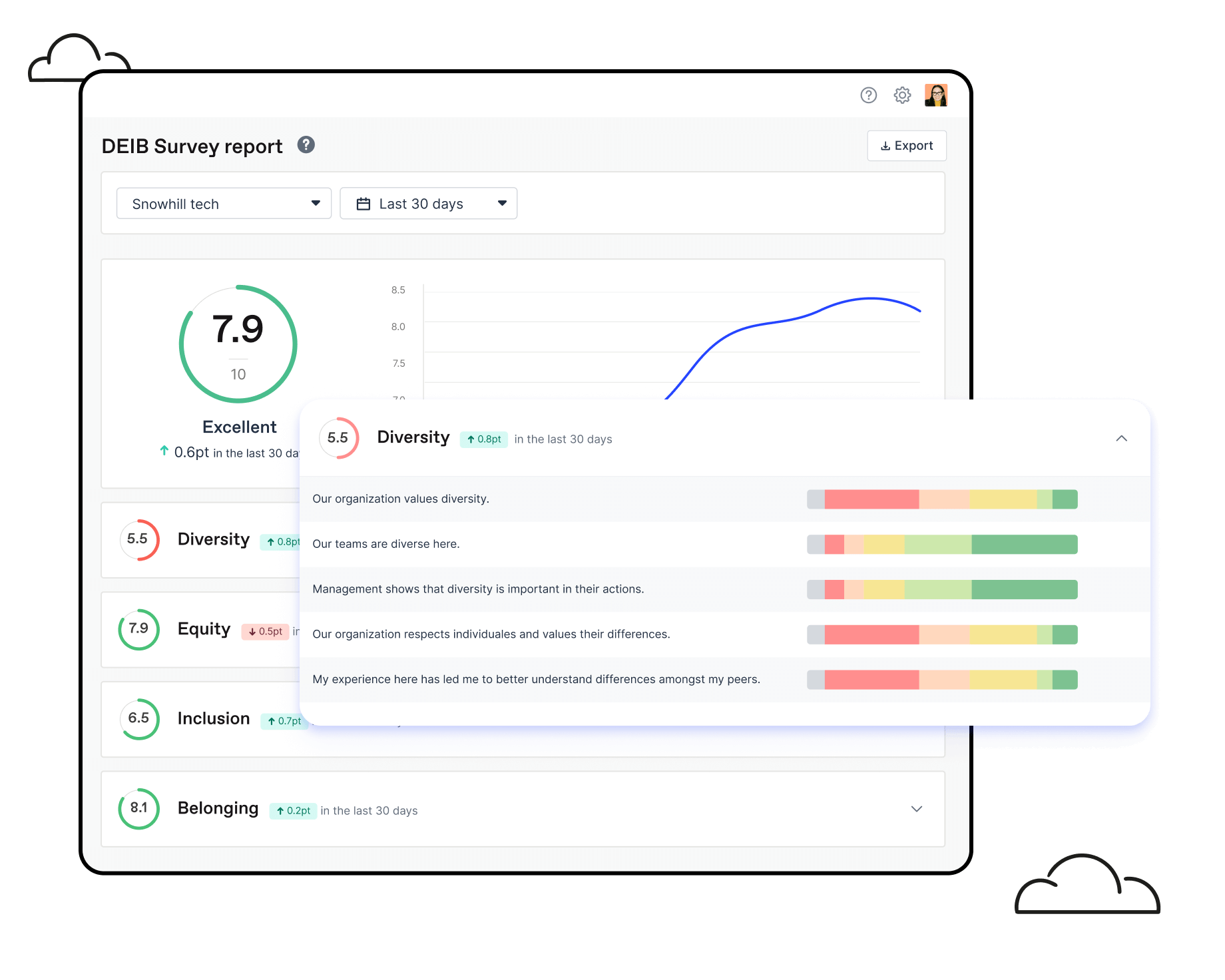1225x980 pixels.
Task: Click the help icon beside DEIB Survey report
Action: pyautogui.click(x=306, y=144)
